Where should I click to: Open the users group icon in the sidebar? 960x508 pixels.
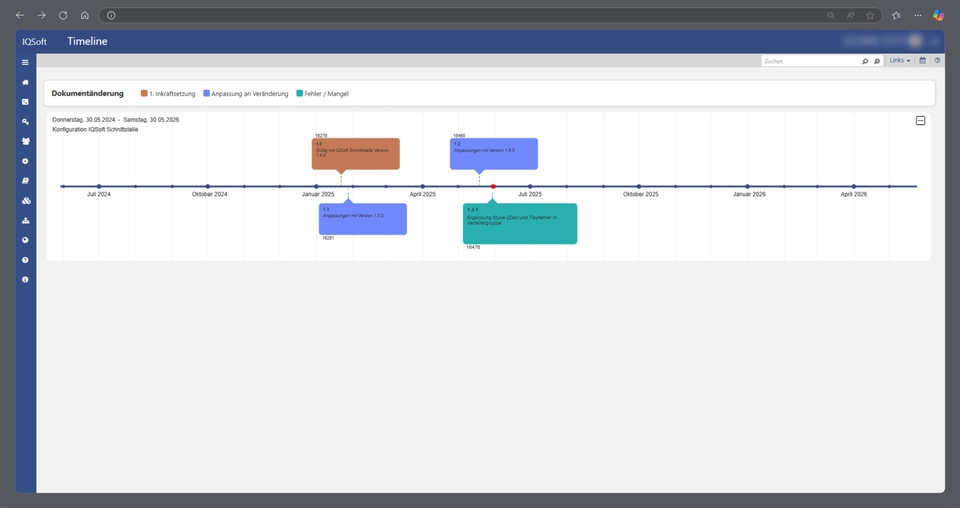[x=25, y=141]
